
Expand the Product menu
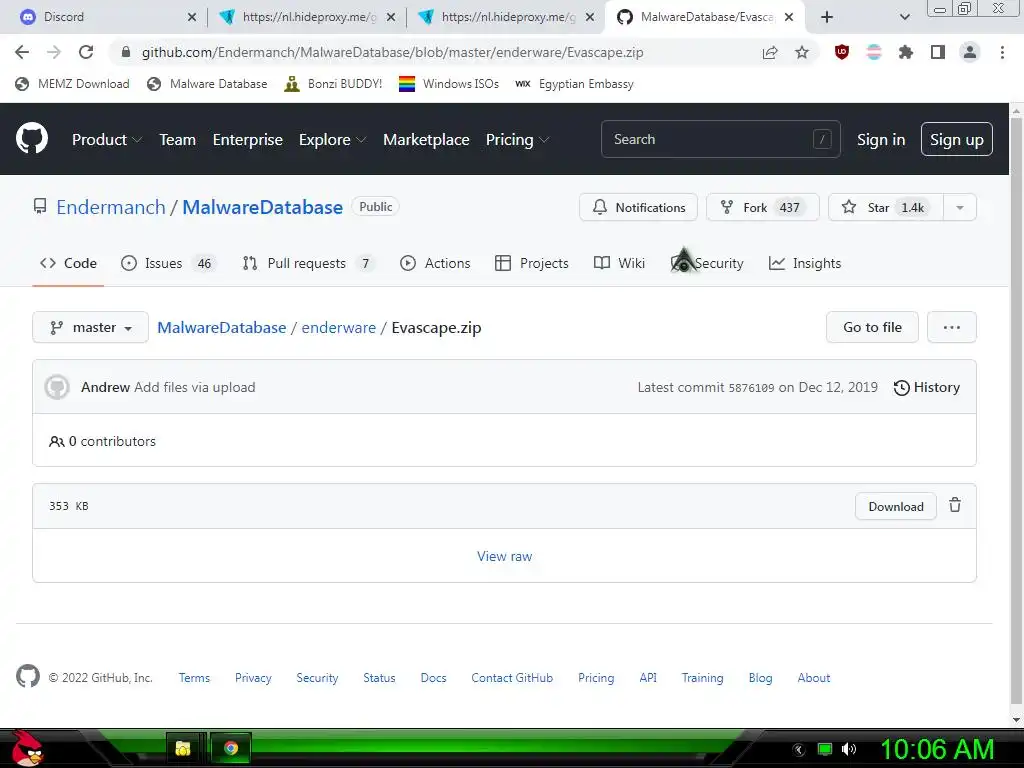[107, 139]
